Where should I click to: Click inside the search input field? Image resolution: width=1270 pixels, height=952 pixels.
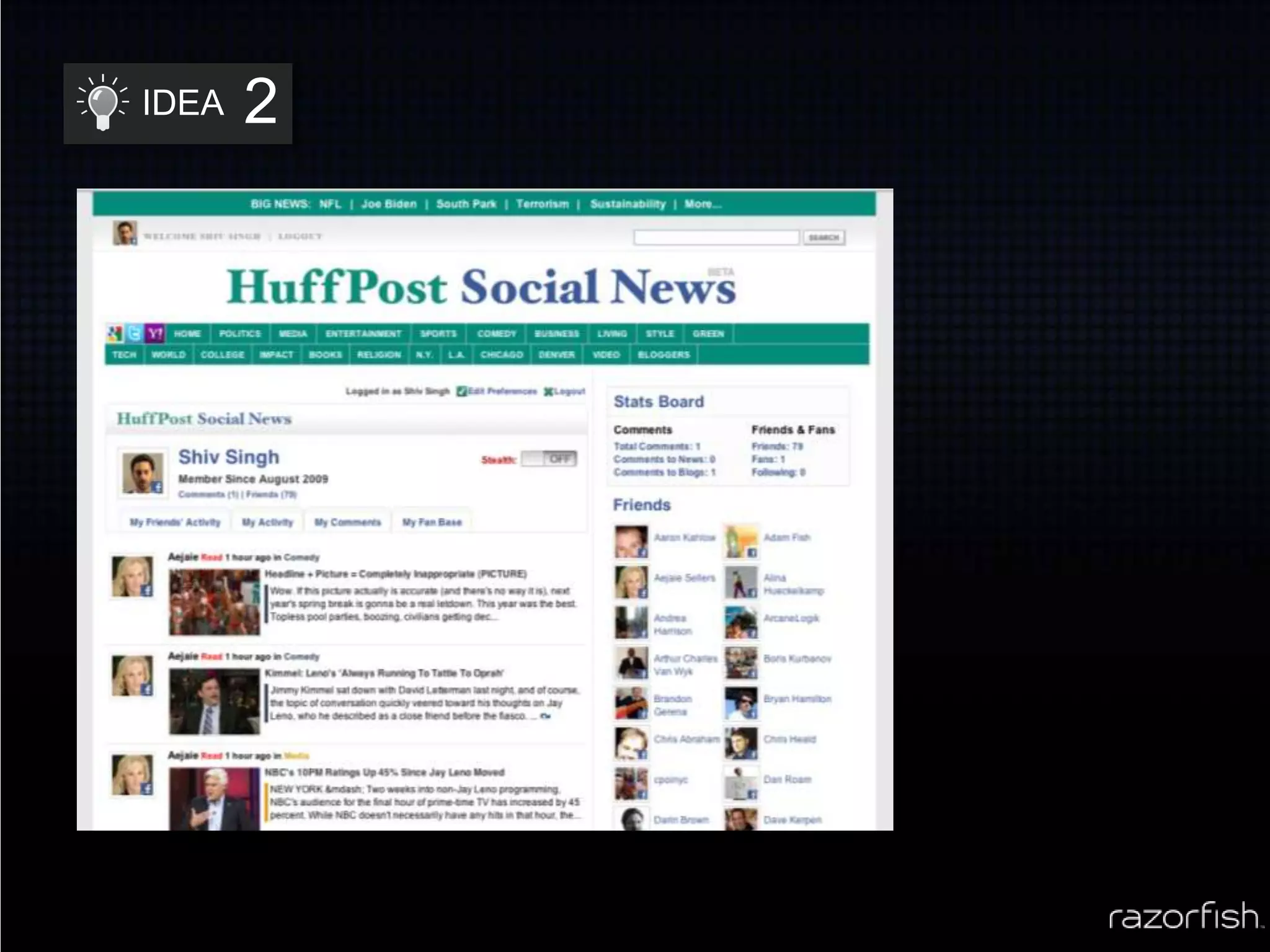(716, 237)
